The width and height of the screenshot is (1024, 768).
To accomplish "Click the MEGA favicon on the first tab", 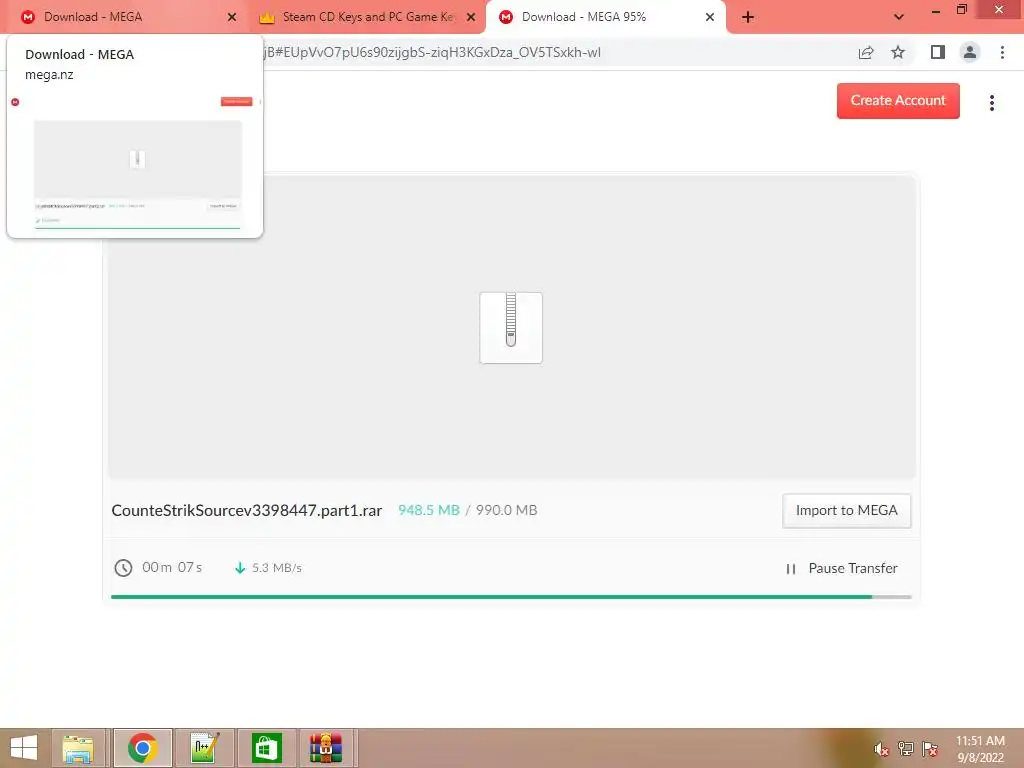I will (x=28, y=17).
